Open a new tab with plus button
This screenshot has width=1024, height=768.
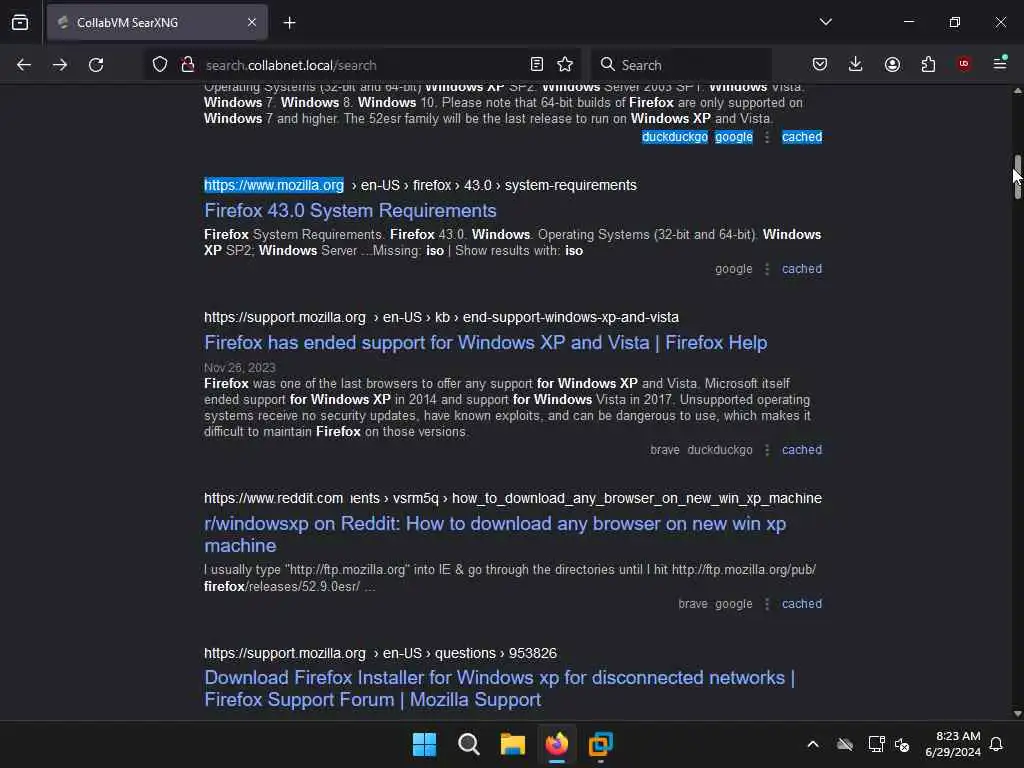point(289,23)
